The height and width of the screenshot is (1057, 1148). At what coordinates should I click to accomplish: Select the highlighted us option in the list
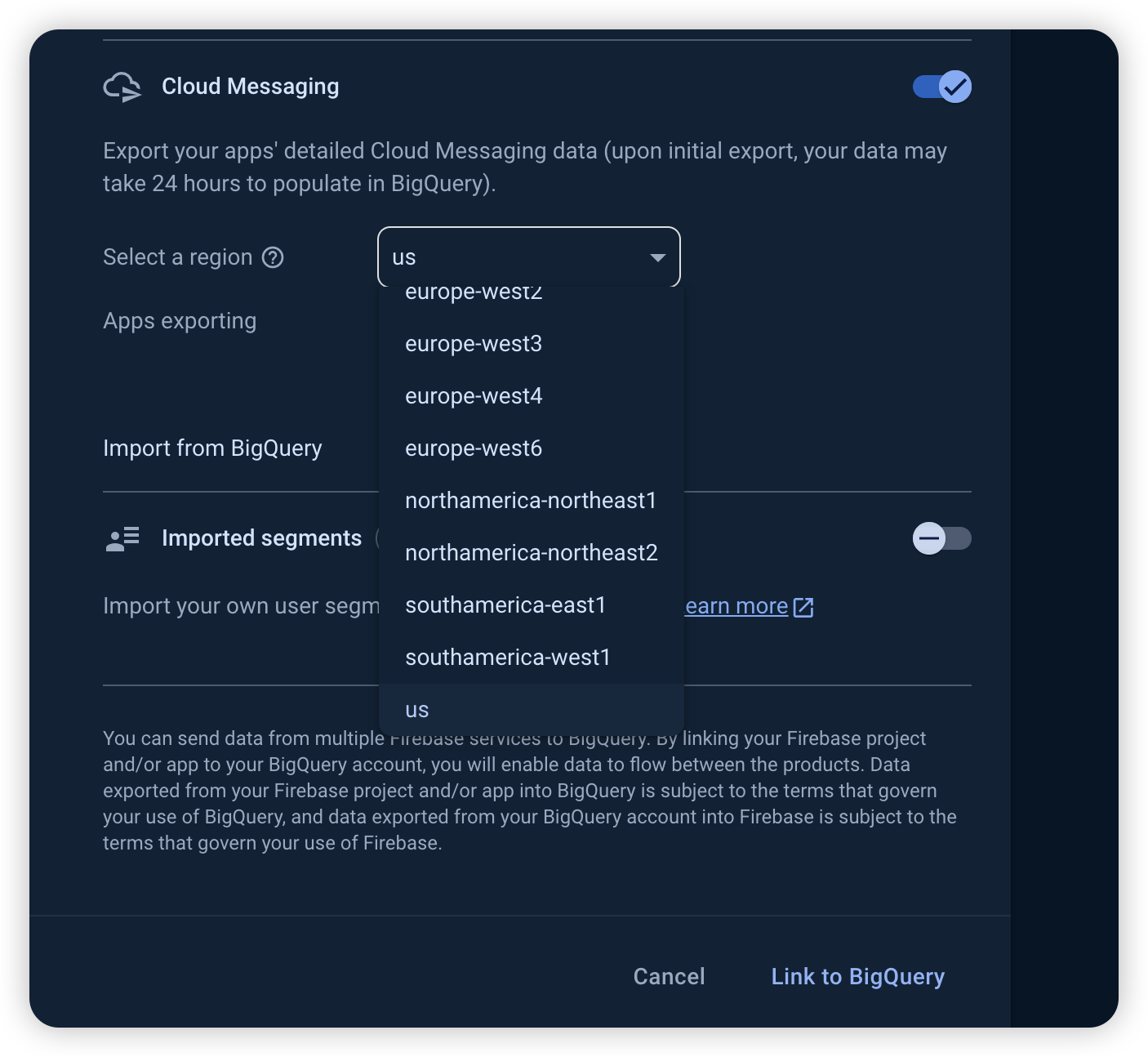[532, 709]
